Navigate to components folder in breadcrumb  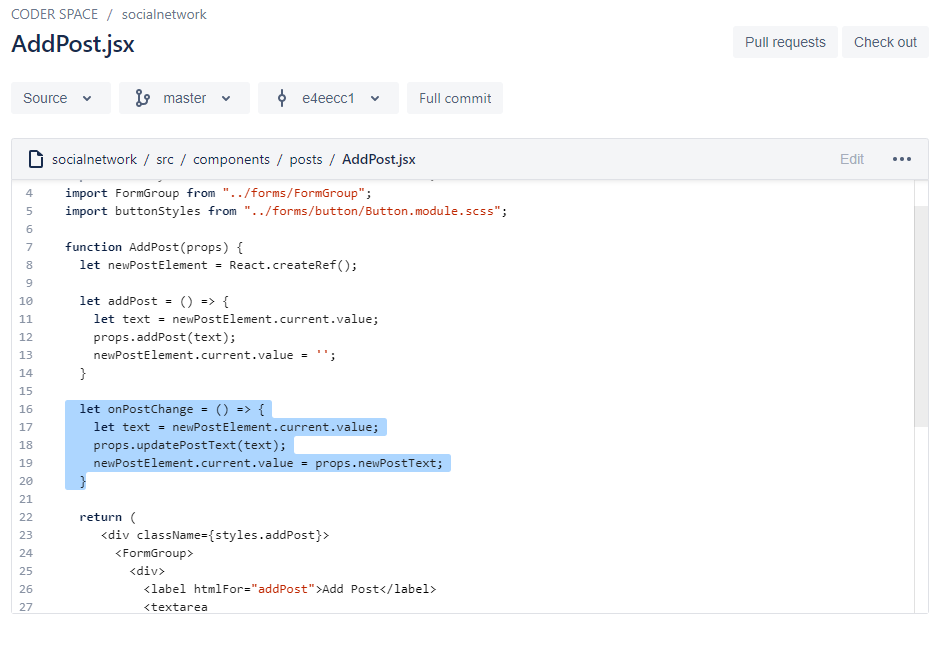(x=231, y=159)
